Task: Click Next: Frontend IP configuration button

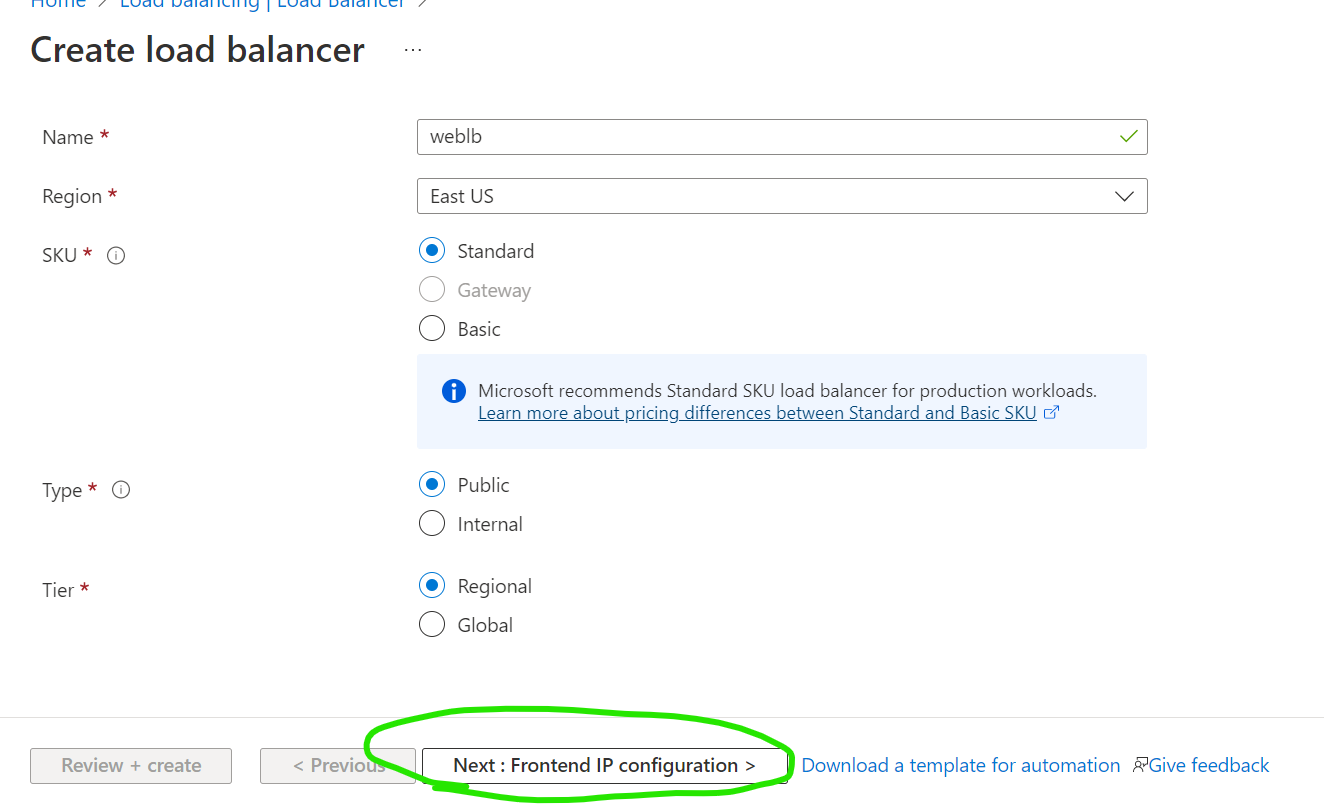Action: click(604, 766)
